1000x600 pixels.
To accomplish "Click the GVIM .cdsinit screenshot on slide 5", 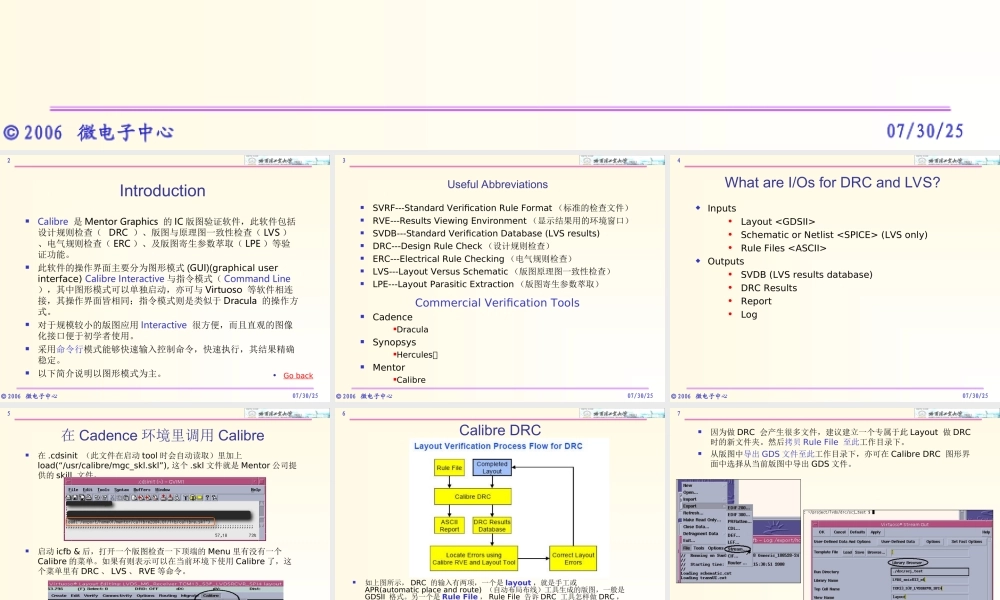I will [165, 509].
